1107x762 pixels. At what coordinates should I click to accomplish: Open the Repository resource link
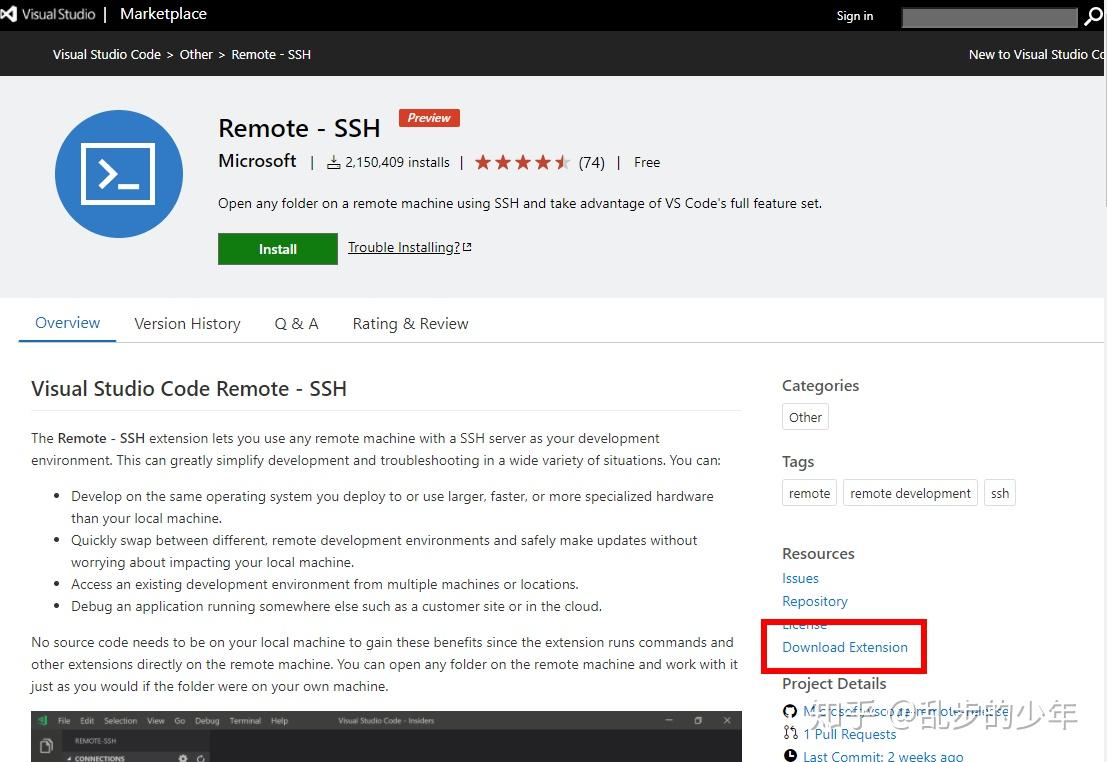[814, 601]
